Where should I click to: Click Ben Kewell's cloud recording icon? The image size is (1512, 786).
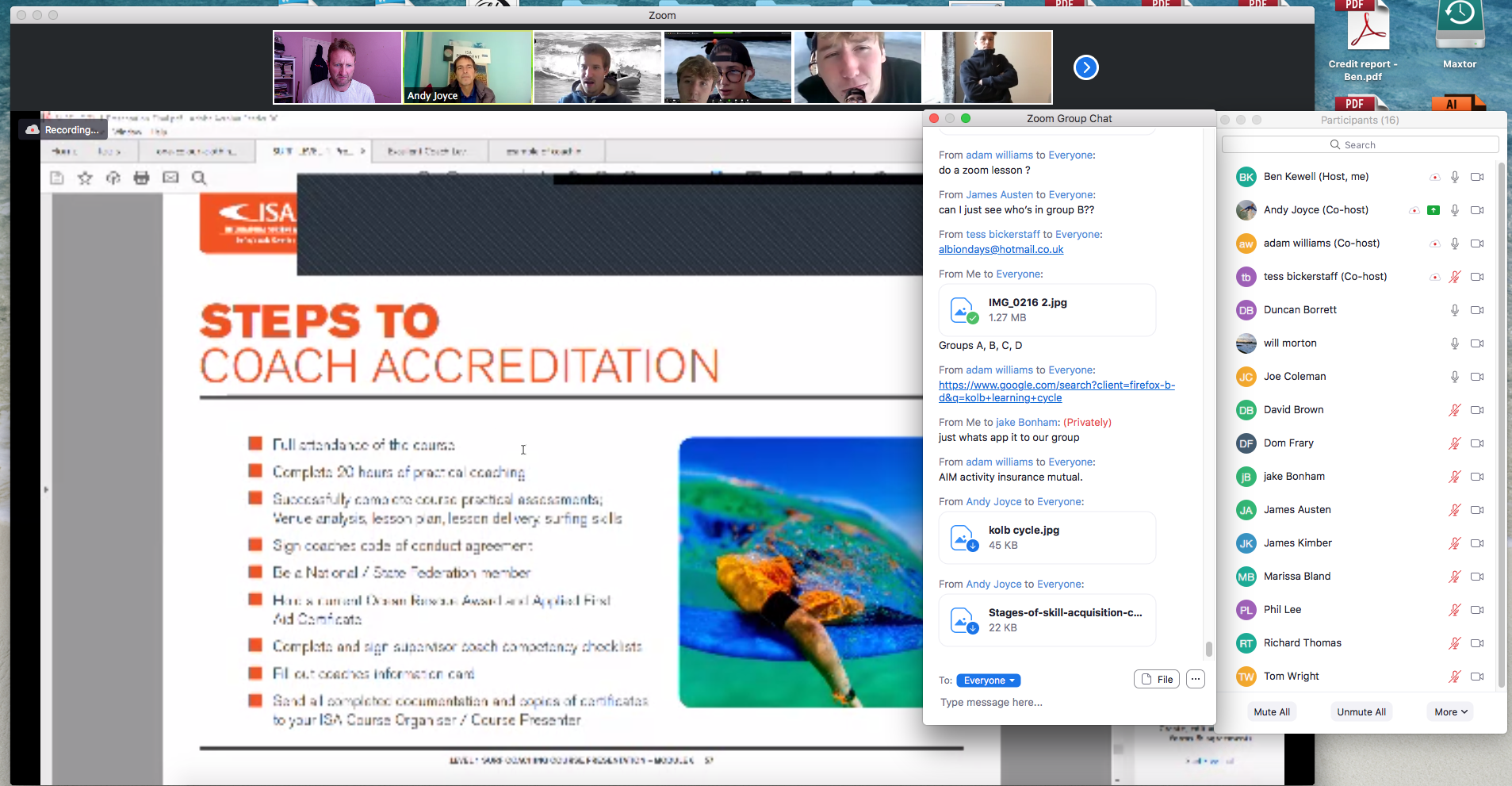point(1434,177)
